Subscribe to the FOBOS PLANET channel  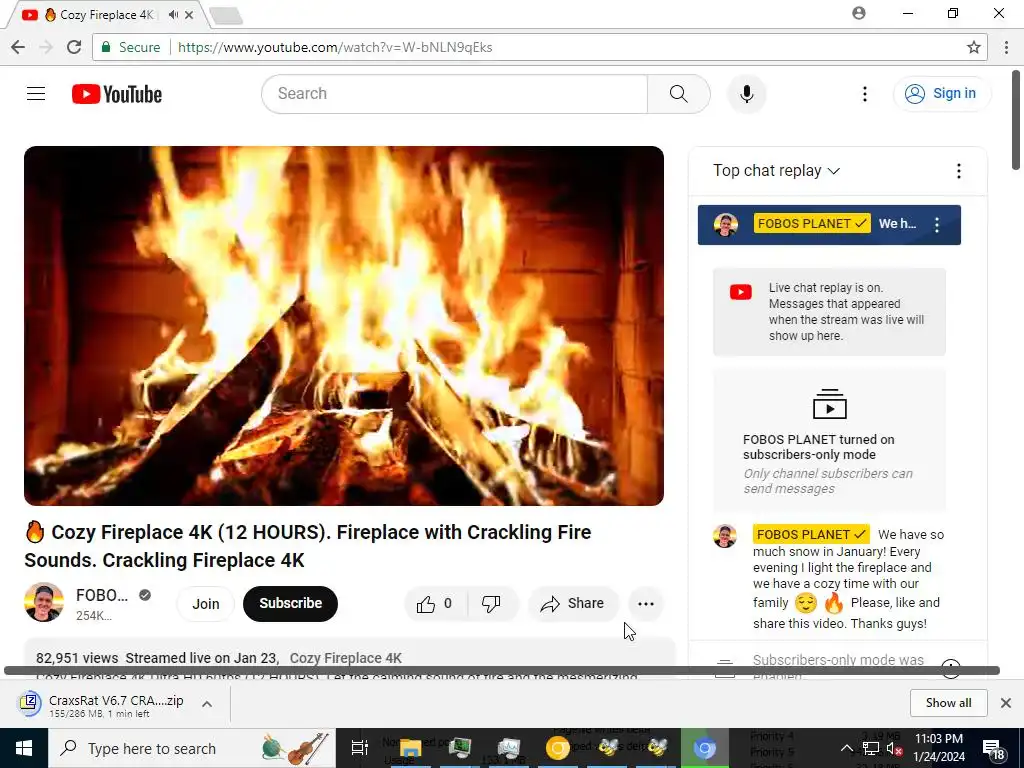pyautogui.click(x=290, y=603)
